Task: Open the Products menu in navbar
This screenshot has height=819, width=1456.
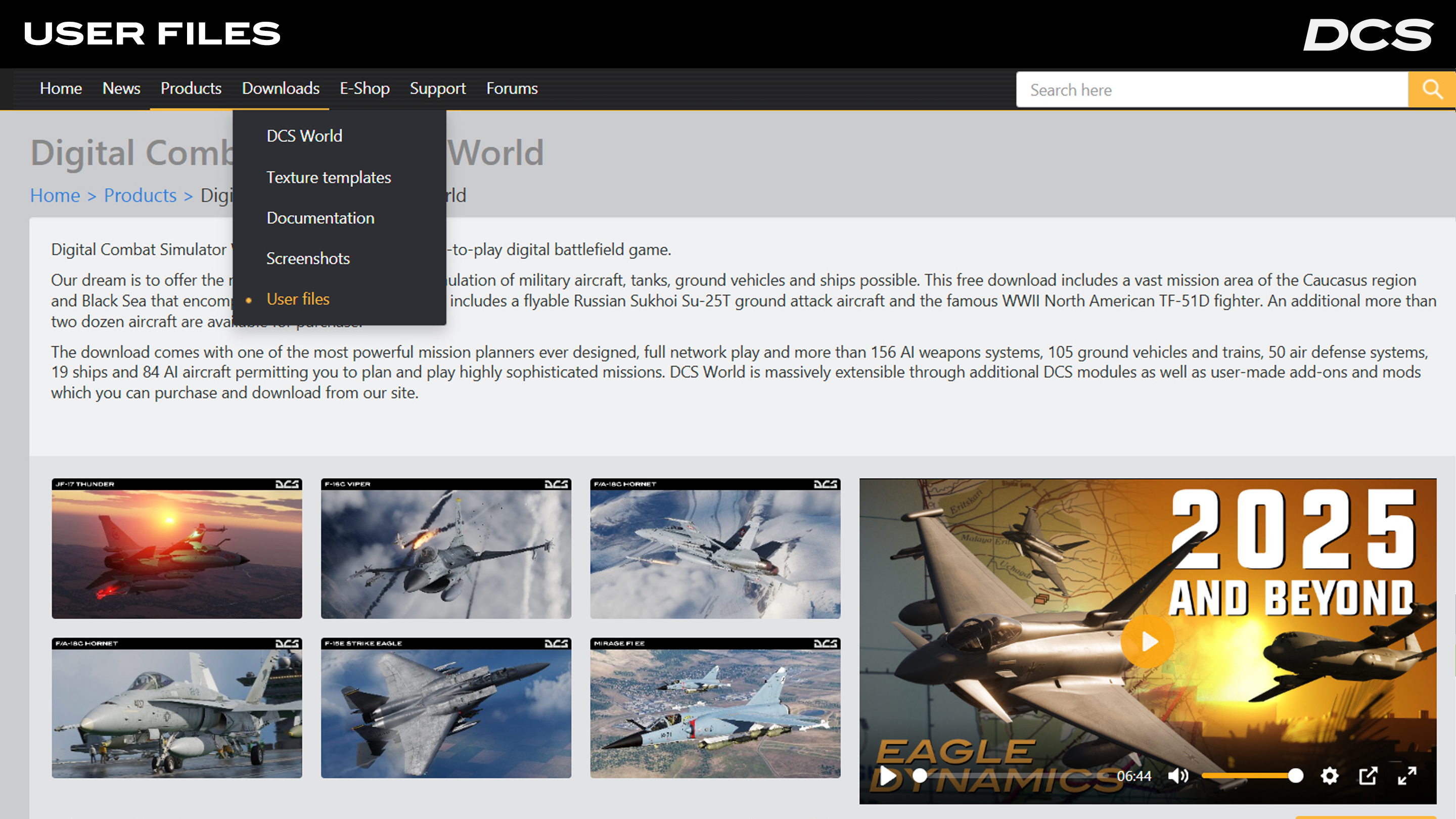Action: pyautogui.click(x=191, y=89)
